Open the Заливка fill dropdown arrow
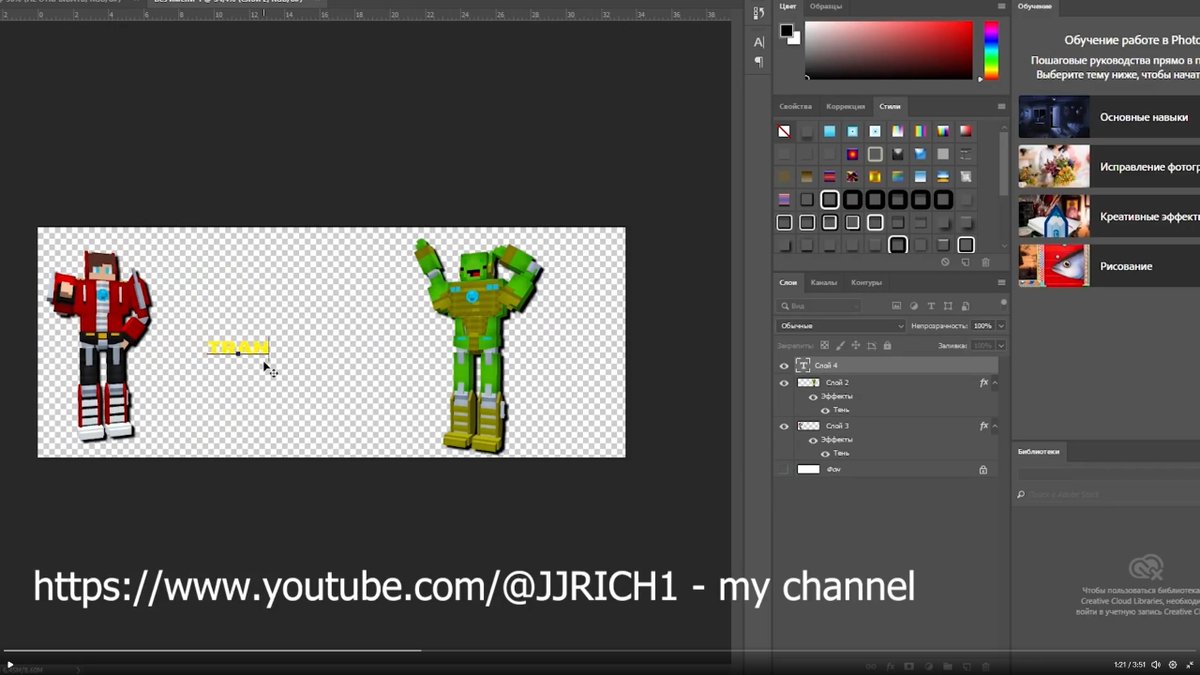 point(1001,346)
